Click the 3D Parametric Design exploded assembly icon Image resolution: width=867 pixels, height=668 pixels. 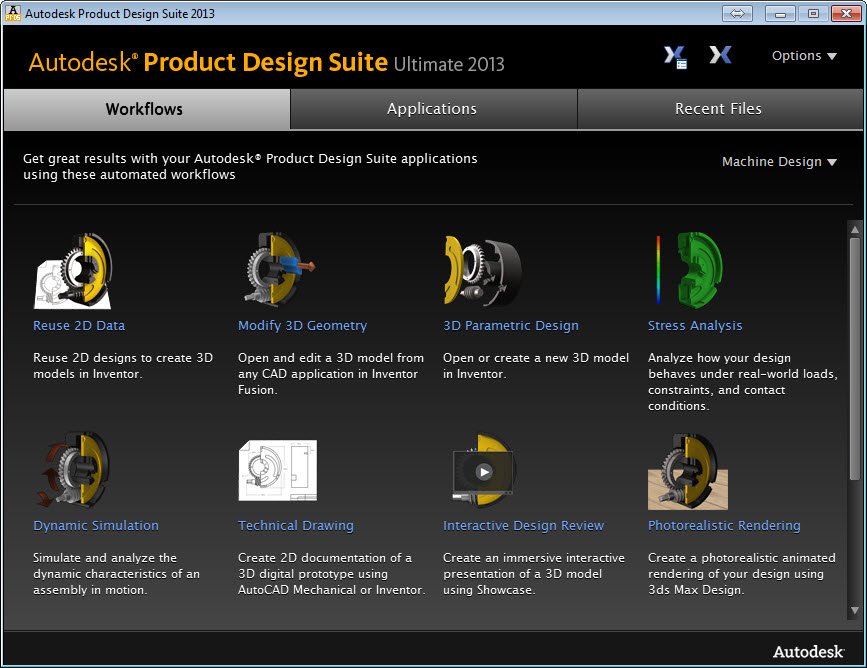[483, 270]
